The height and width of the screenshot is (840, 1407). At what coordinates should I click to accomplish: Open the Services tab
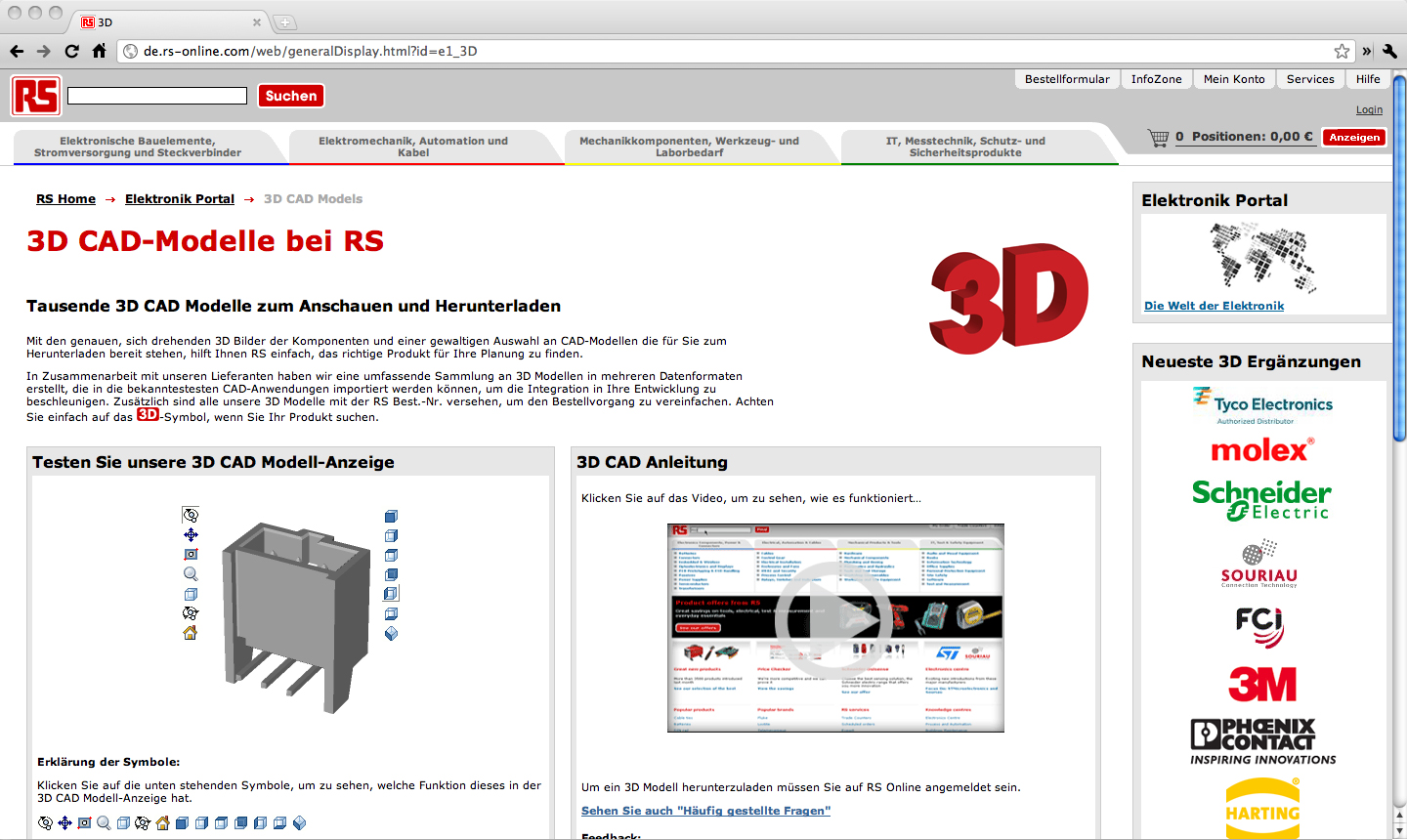pyautogui.click(x=1310, y=79)
